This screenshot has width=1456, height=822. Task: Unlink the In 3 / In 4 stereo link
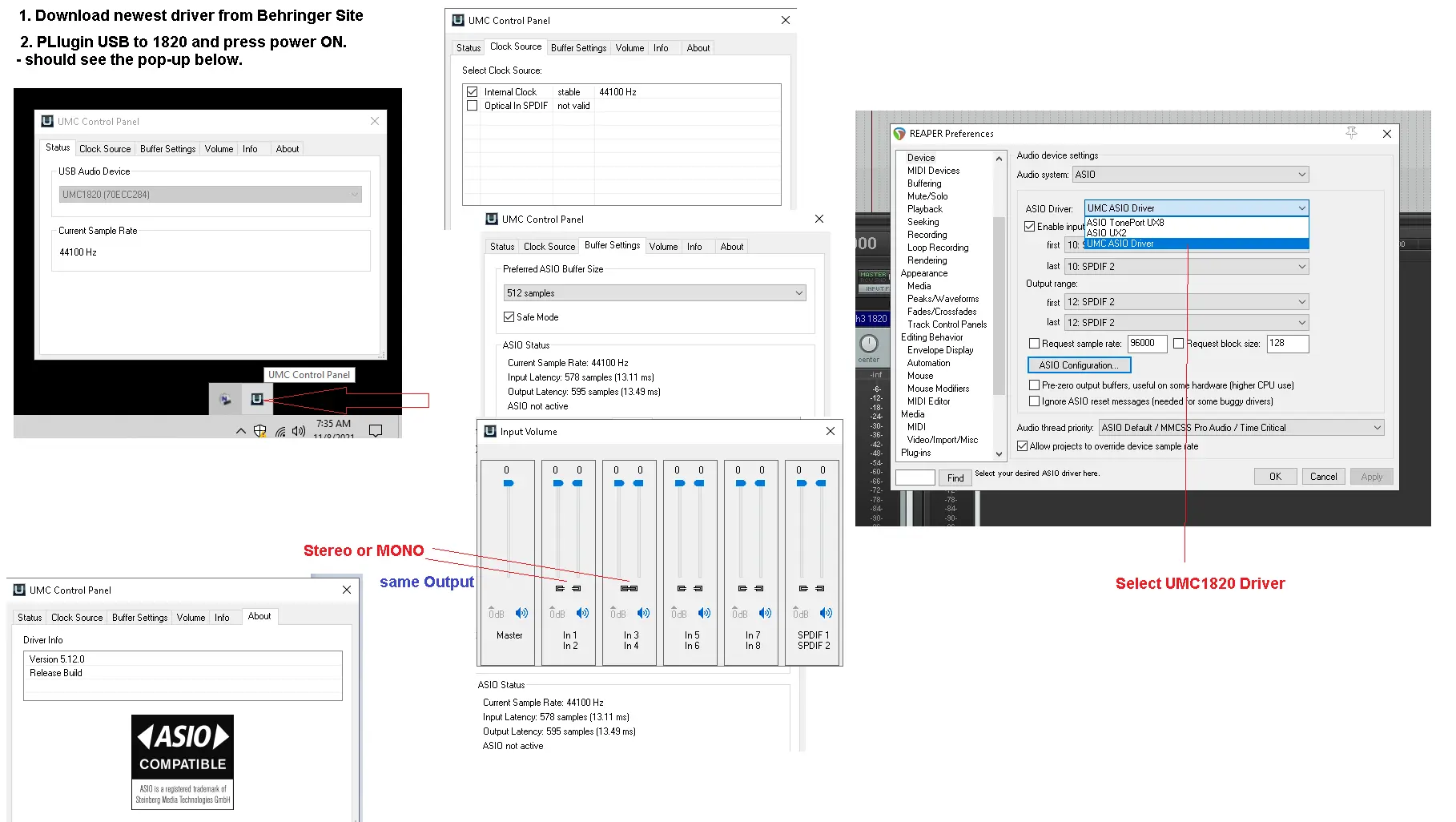coord(629,588)
